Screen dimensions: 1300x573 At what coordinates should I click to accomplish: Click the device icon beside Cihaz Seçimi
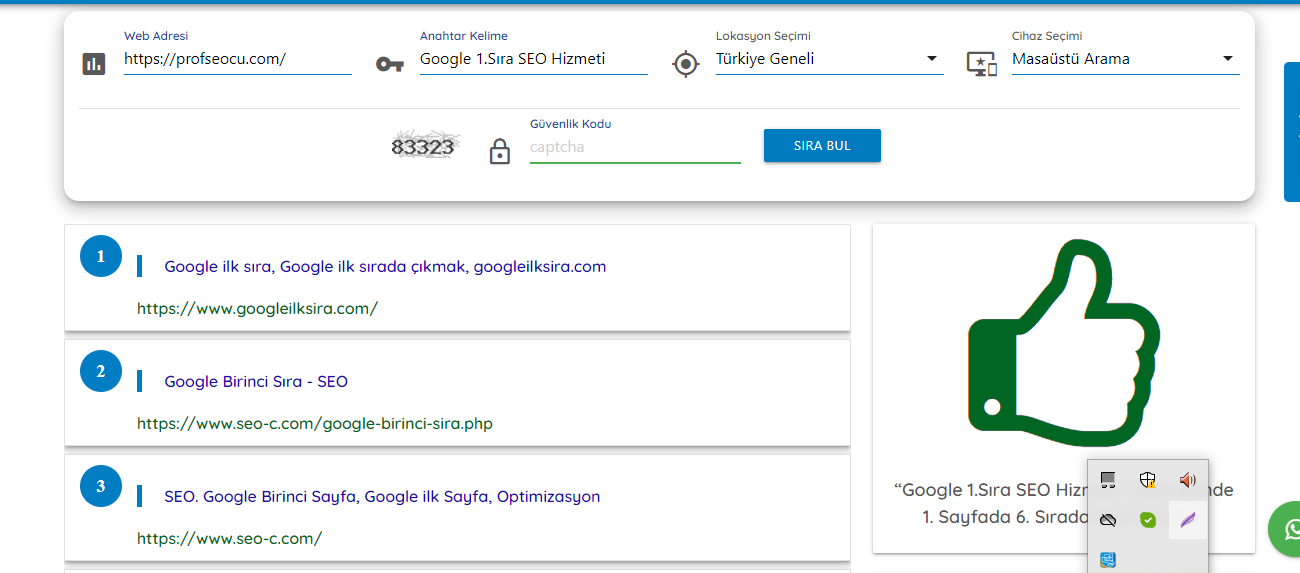[982, 64]
